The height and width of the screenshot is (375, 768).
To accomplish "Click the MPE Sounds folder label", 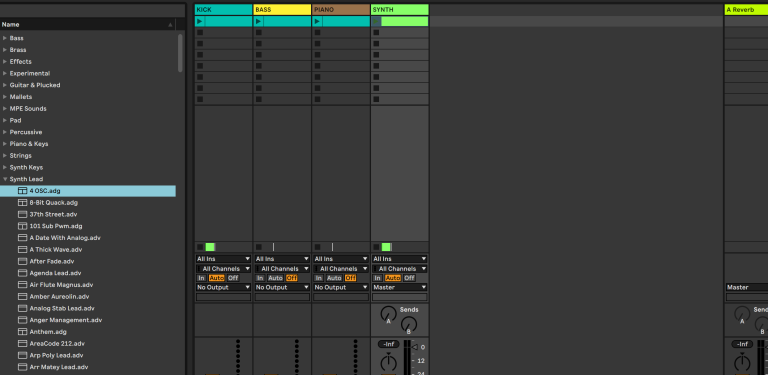I will pos(28,109).
